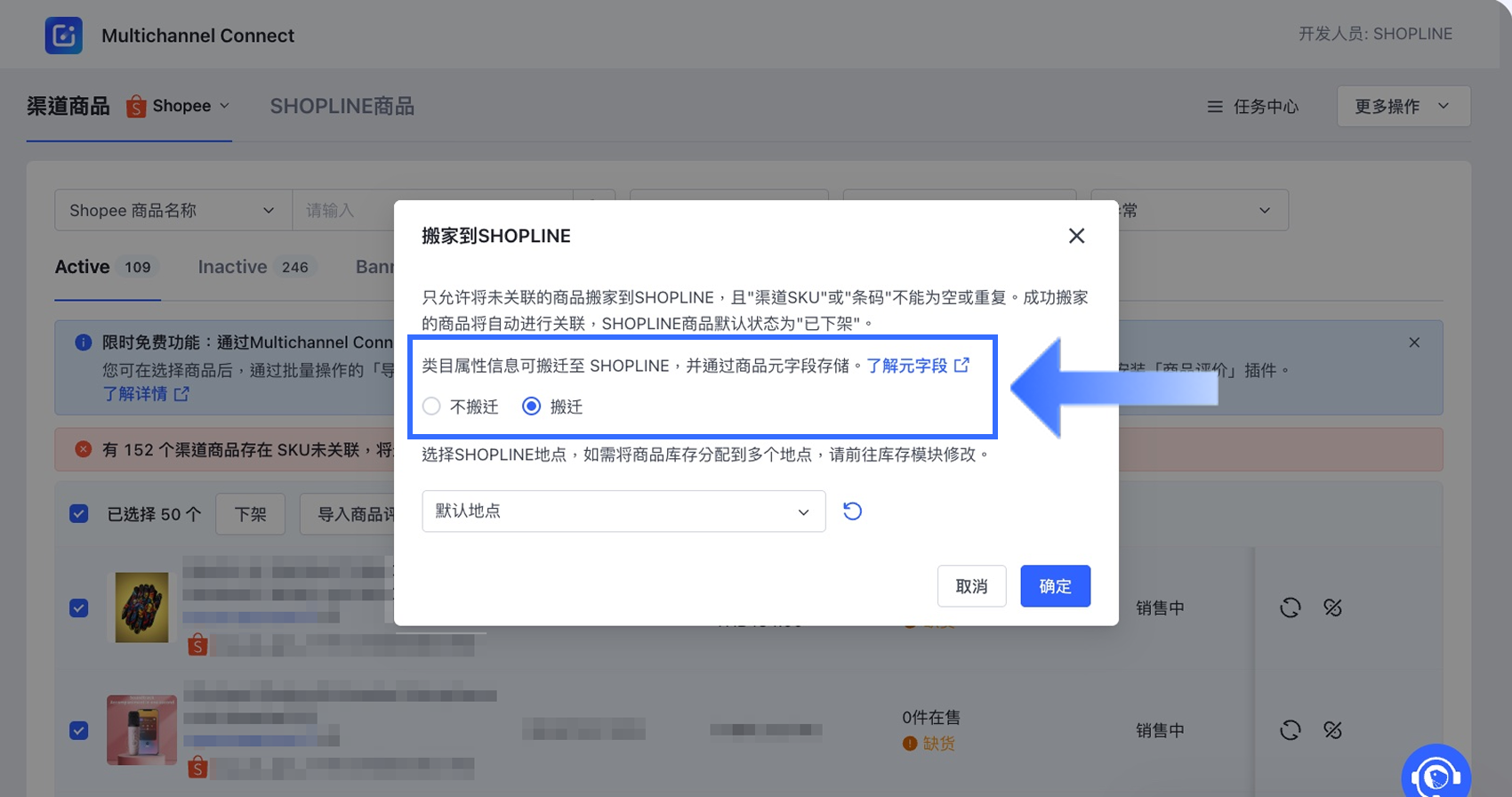Click the 开发人员: SHOPLINE text
1512x797 pixels.
[1375, 34]
